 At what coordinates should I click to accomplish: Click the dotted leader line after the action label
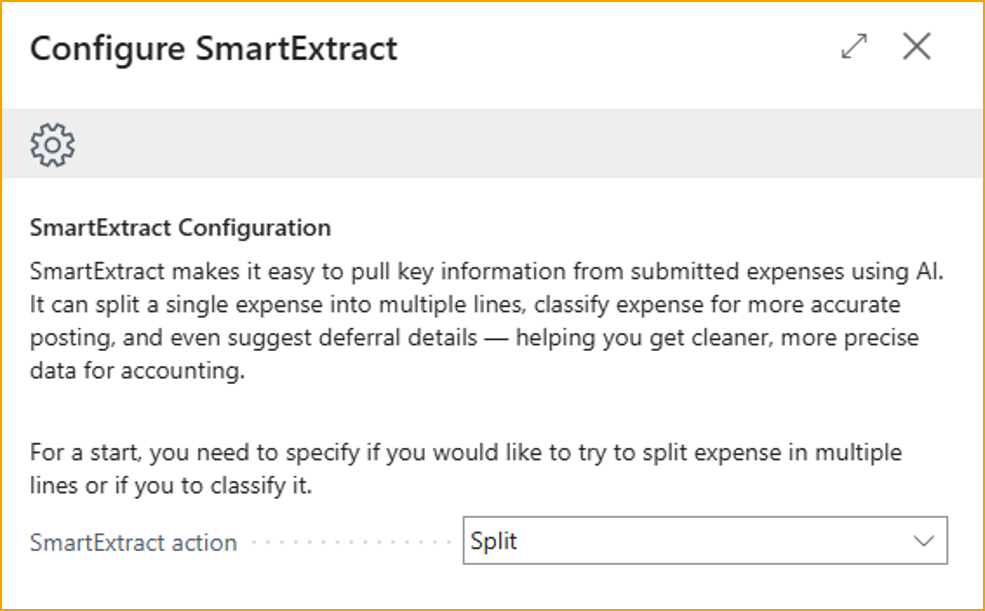tap(350, 543)
